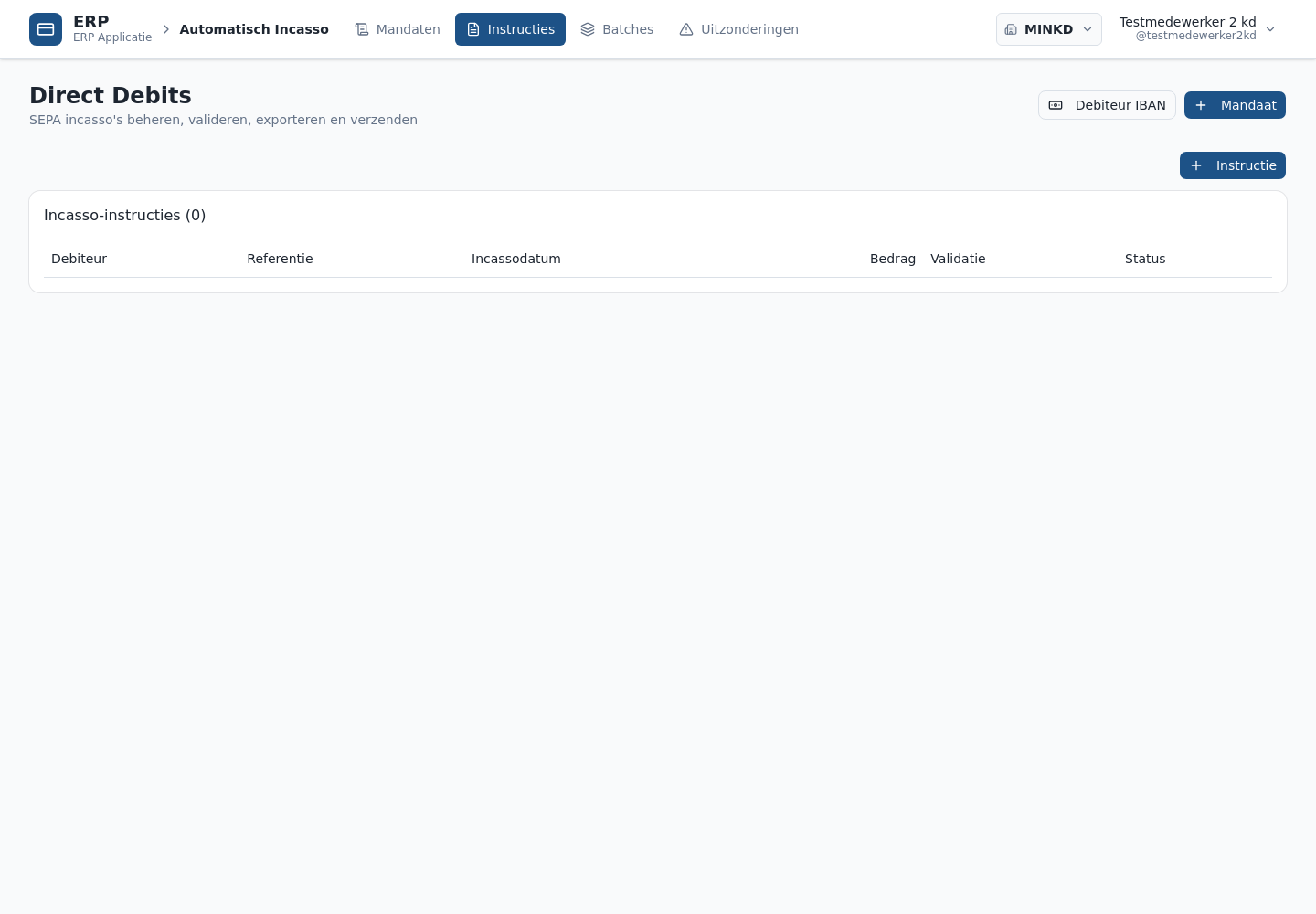
Task: Expand the MINKD organization dropdown
Action: click(x=1049, y=29)
